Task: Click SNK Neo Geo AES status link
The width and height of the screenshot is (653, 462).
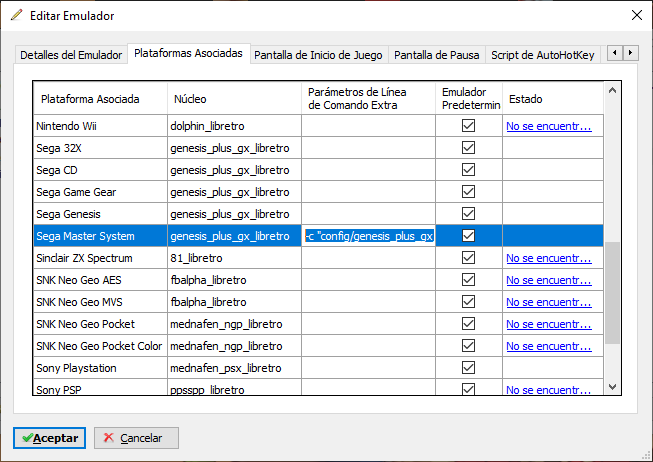Action: 549,280
